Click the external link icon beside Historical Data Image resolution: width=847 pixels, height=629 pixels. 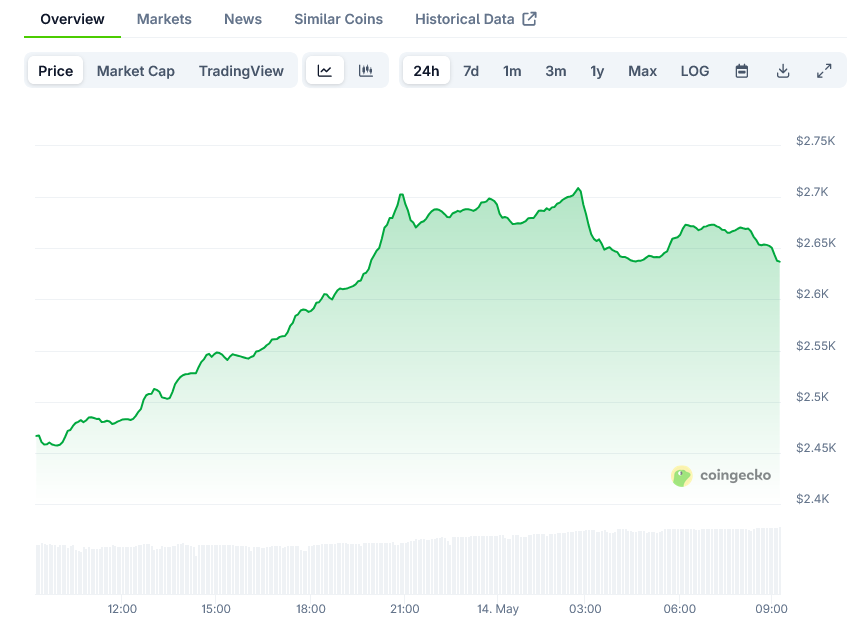pyautogui.click(x=530, y=19)
